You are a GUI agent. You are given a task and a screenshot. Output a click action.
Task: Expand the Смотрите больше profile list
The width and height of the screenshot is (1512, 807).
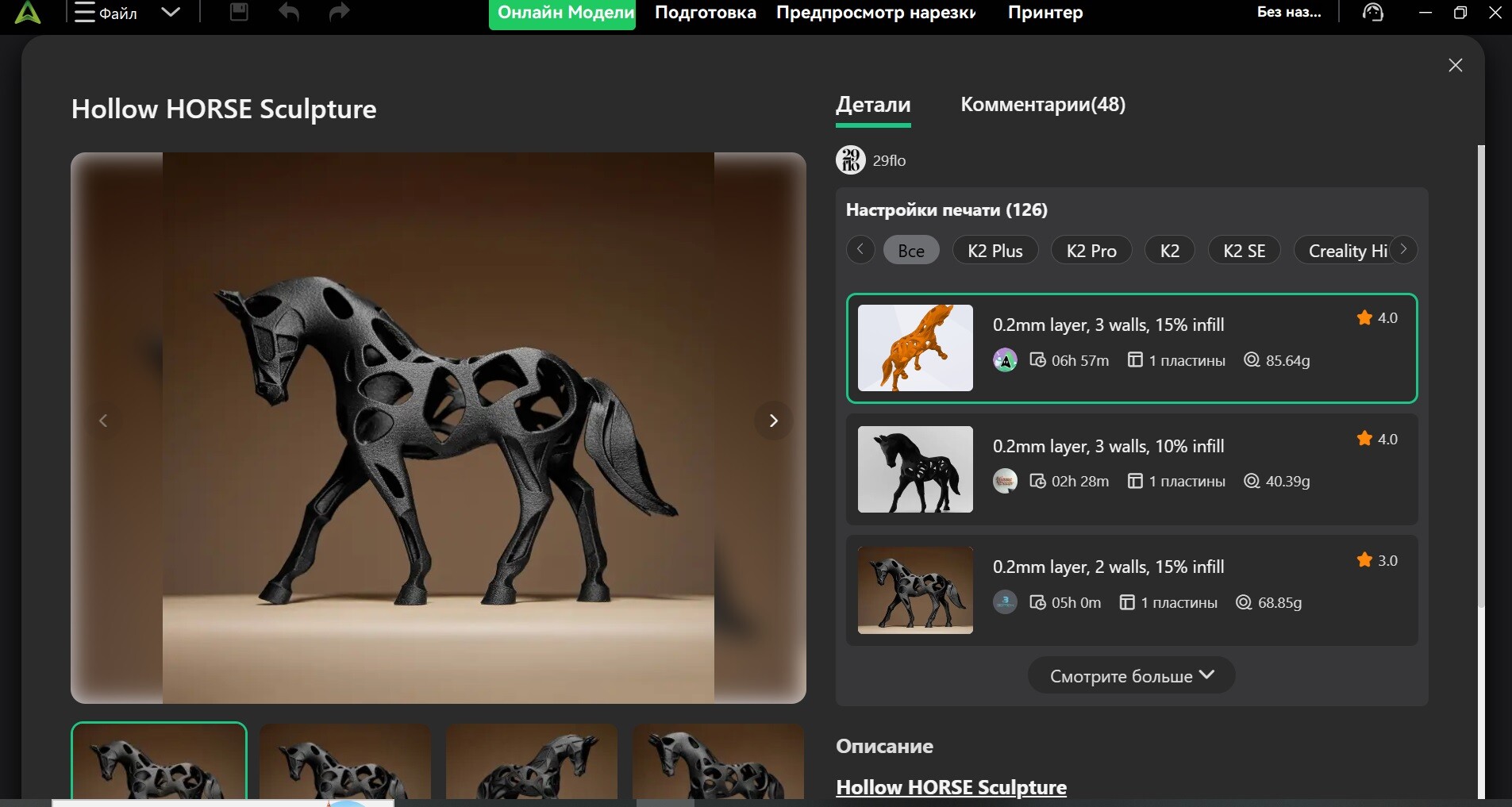(x=1132, y=675)
